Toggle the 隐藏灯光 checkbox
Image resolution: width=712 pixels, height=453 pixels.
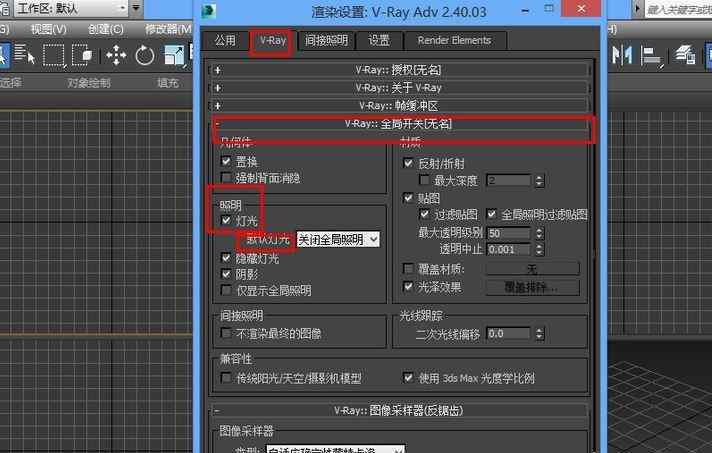pyautogui.click(x=226, y=258)
